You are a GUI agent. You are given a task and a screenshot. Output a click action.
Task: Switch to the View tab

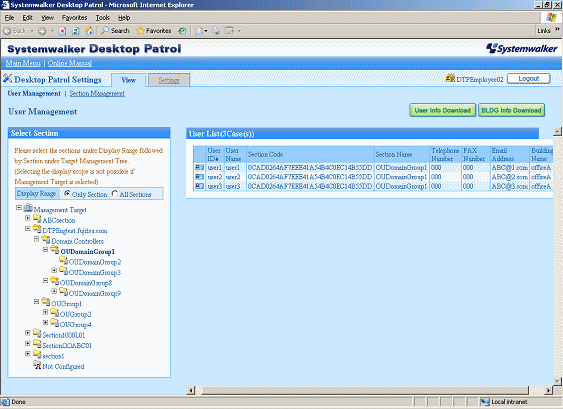tap(129, 80)
